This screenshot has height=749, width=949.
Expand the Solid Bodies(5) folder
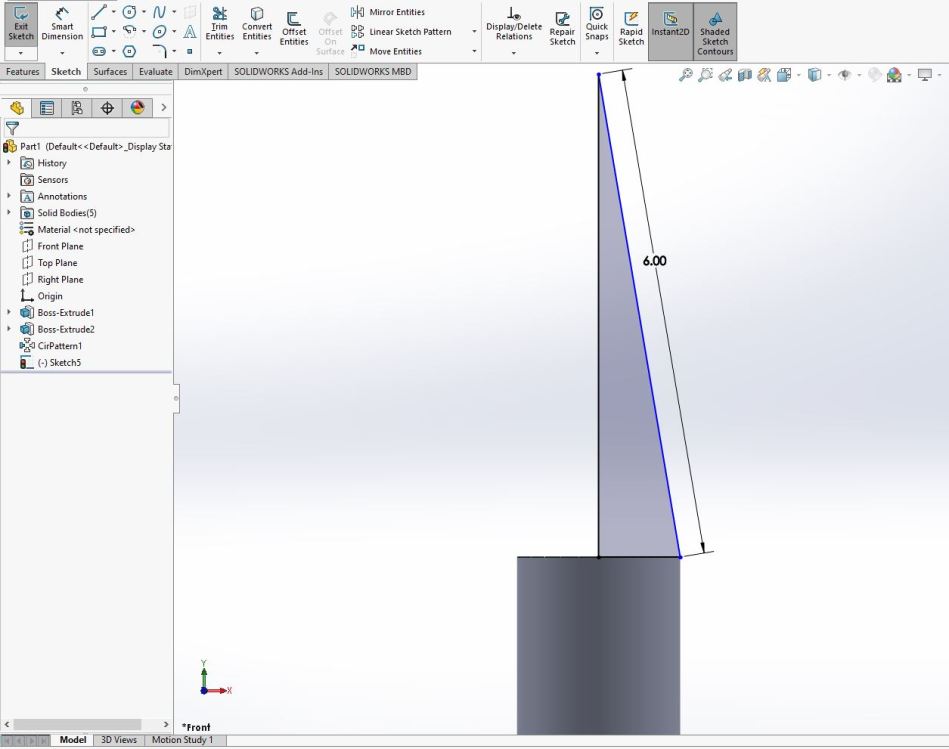[x=9, y=213]
